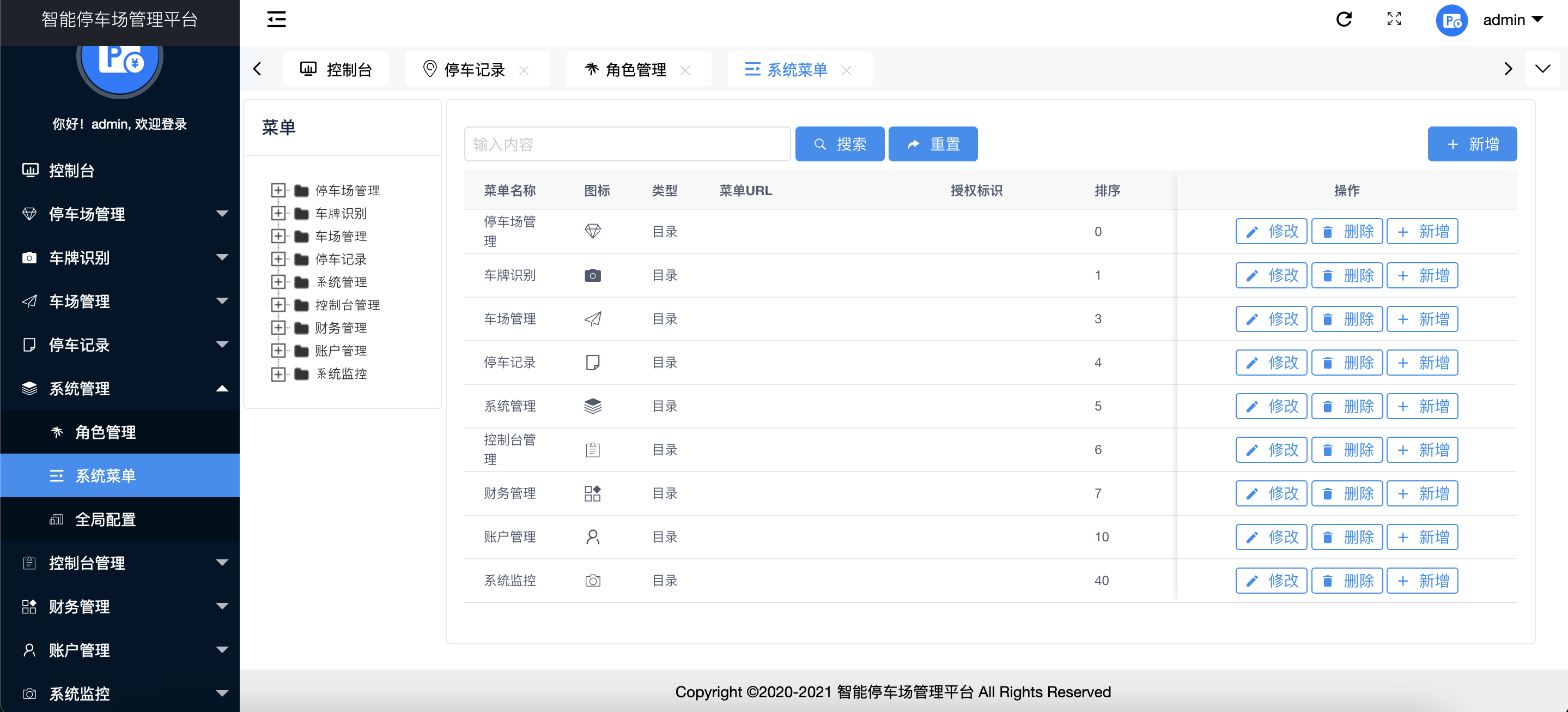This screenshot has height=712, width=1568.
Task: Collapse the 系统管理 sidebar menu
Action: [222, 388]
